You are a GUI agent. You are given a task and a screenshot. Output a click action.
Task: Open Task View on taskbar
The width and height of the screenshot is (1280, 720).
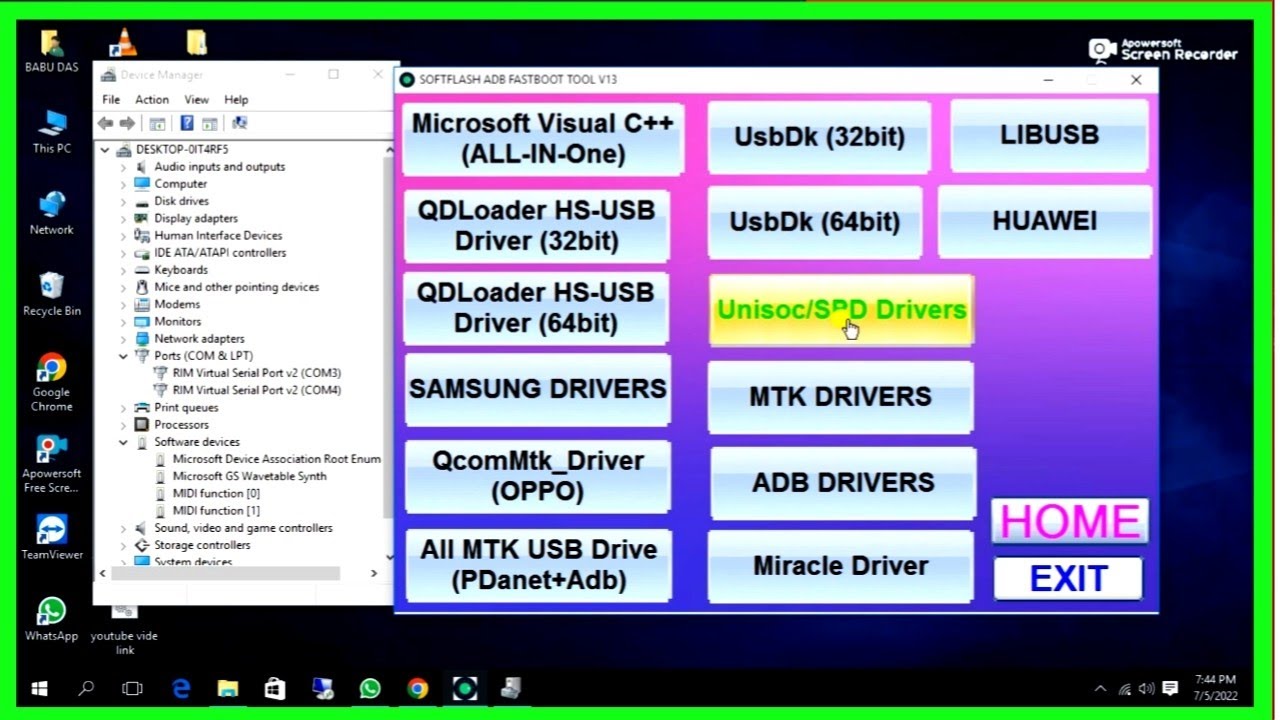point(132,689)
